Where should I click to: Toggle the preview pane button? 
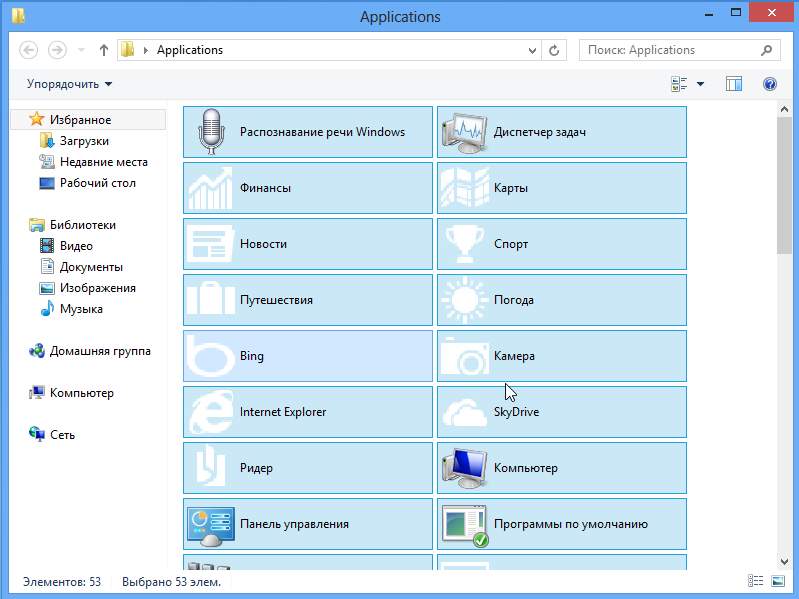[734, 84]
